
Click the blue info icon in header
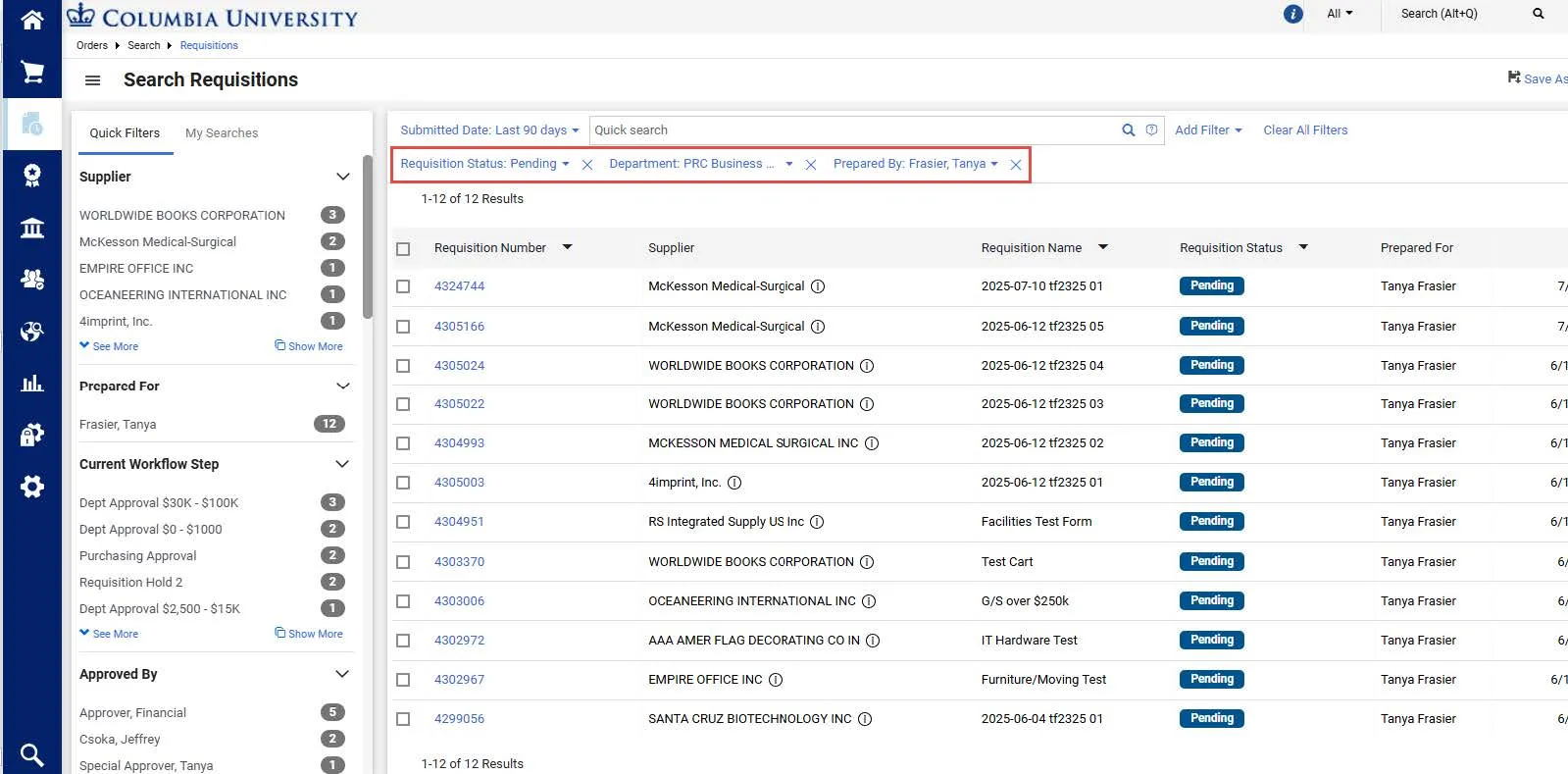coord(1293,14)
